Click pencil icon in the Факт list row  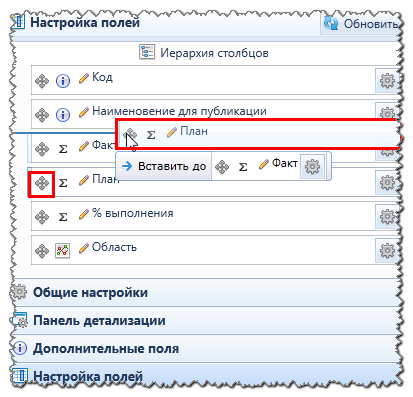point(84,146)
